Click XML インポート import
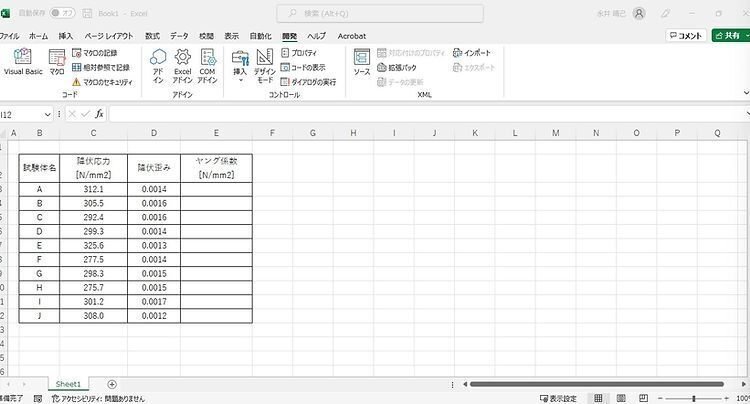750x404 pixels. (x=472, y=53)
